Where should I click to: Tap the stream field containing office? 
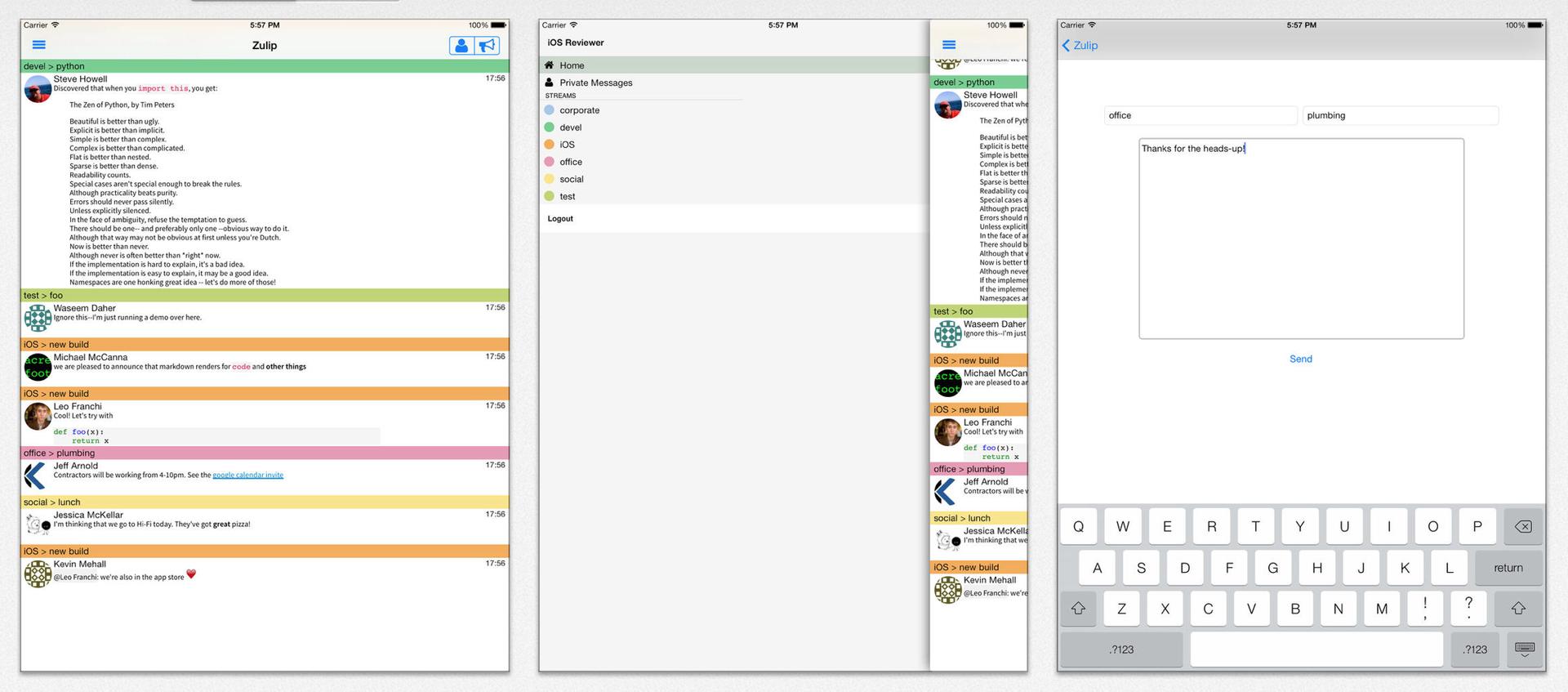tap(1200, 116)
